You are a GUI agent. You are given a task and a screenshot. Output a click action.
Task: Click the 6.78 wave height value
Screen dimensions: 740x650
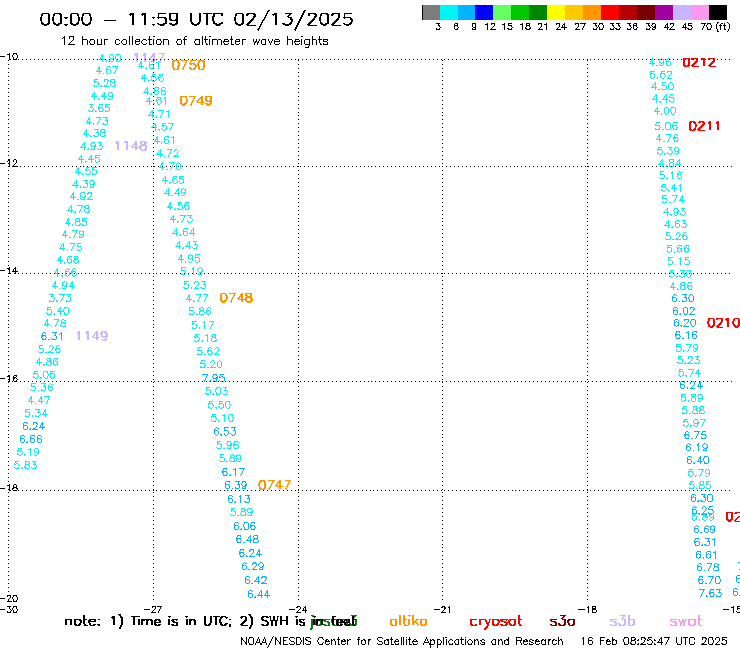(x=708, y=567)
